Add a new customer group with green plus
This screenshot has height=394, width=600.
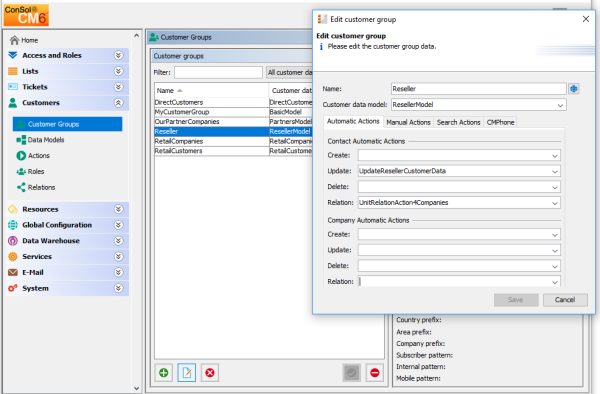pos(163,373)
